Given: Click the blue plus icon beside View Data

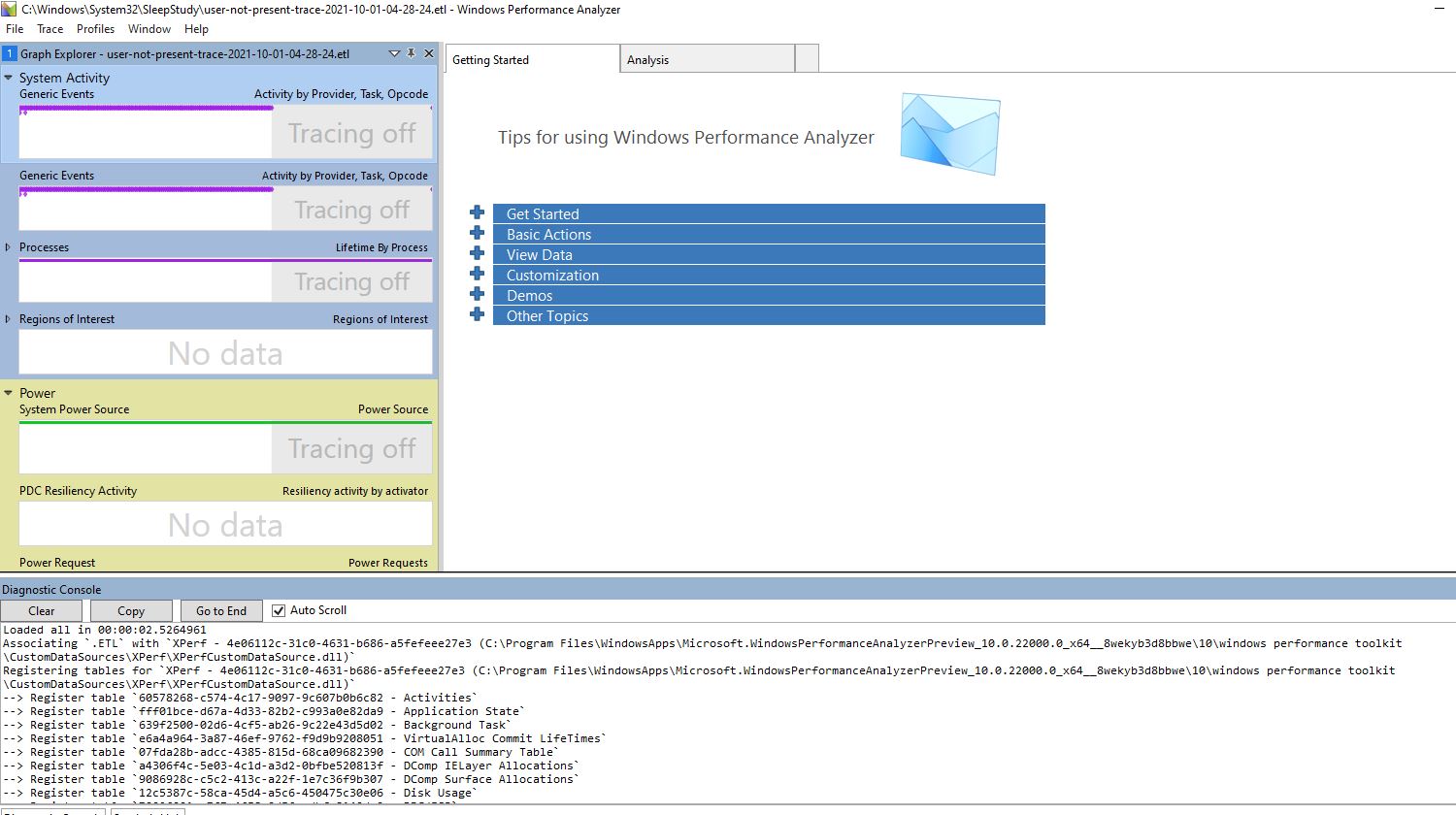Looking at the screenshot, I should click(x=477, y=253).
